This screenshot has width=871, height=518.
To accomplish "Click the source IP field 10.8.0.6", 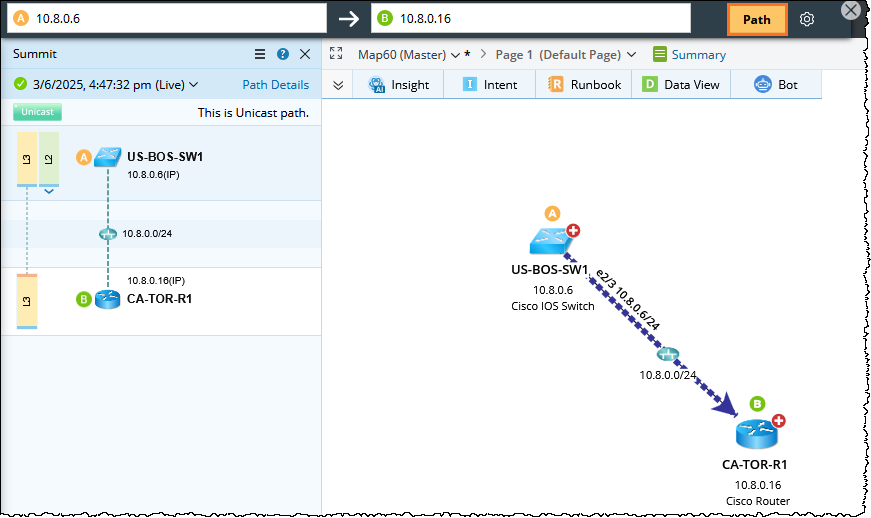I will [x=170, y=18].
